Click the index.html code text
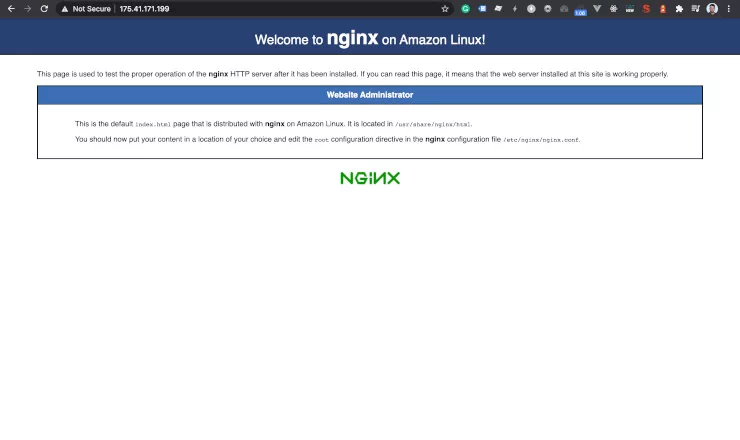 point(153,125)
